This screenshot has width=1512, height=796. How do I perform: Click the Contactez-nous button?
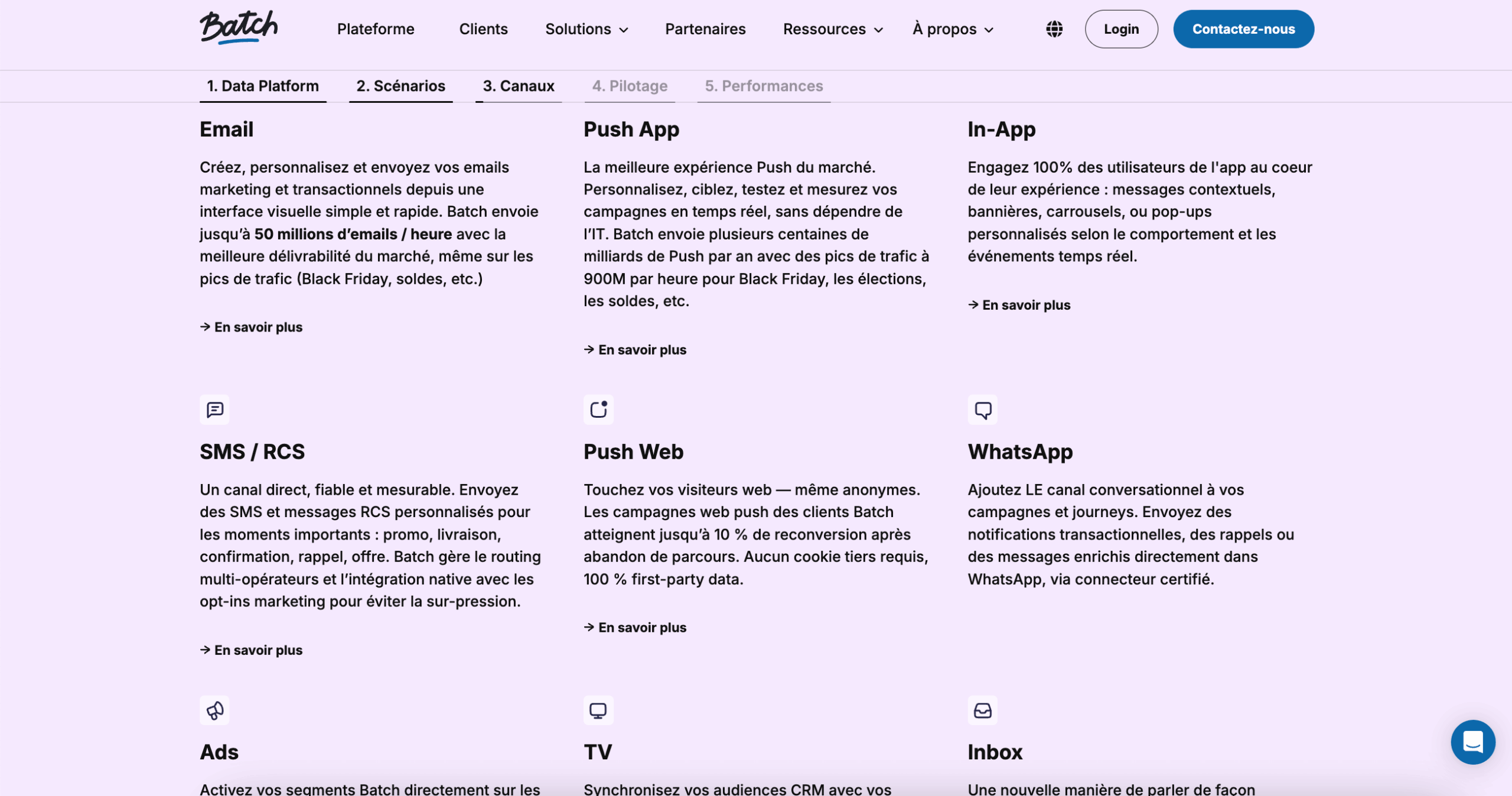click(1243, 29)
